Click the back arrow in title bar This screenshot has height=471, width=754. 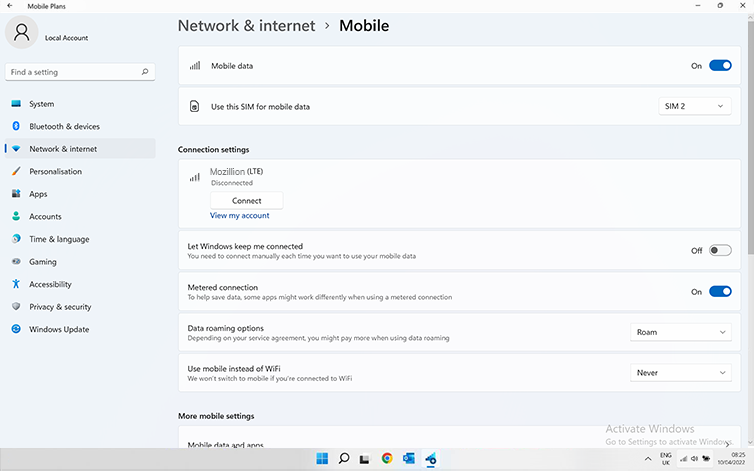(x=10, y=6)
